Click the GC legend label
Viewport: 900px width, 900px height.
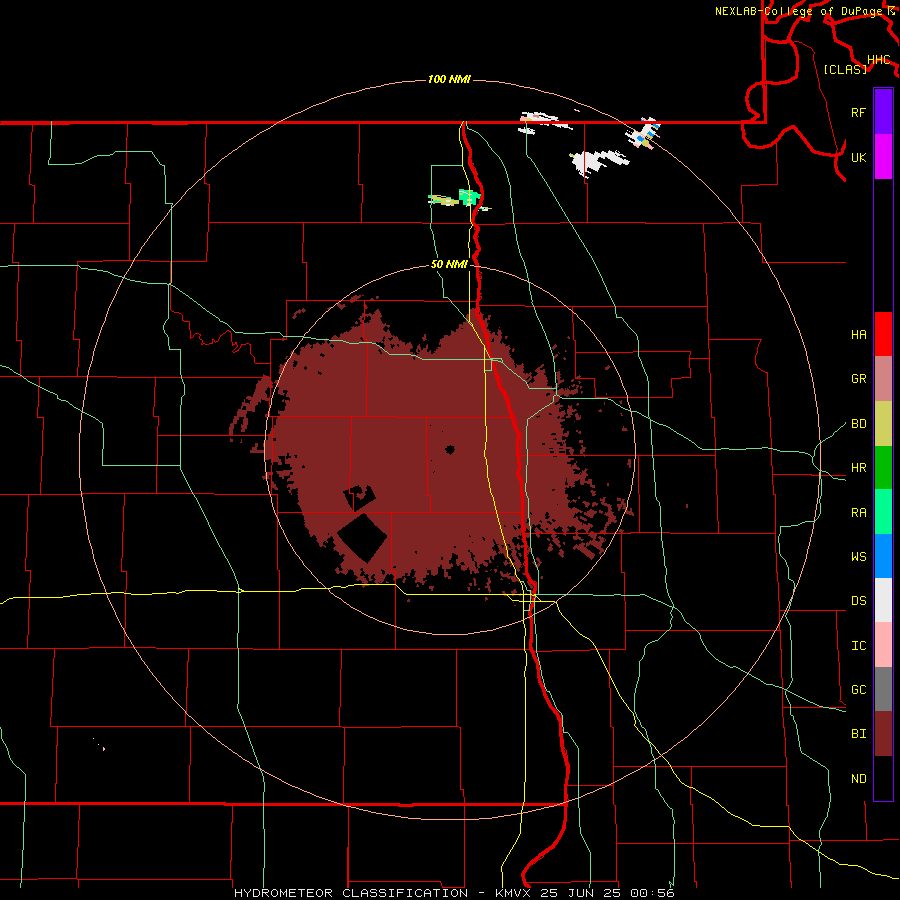point(858,690)
